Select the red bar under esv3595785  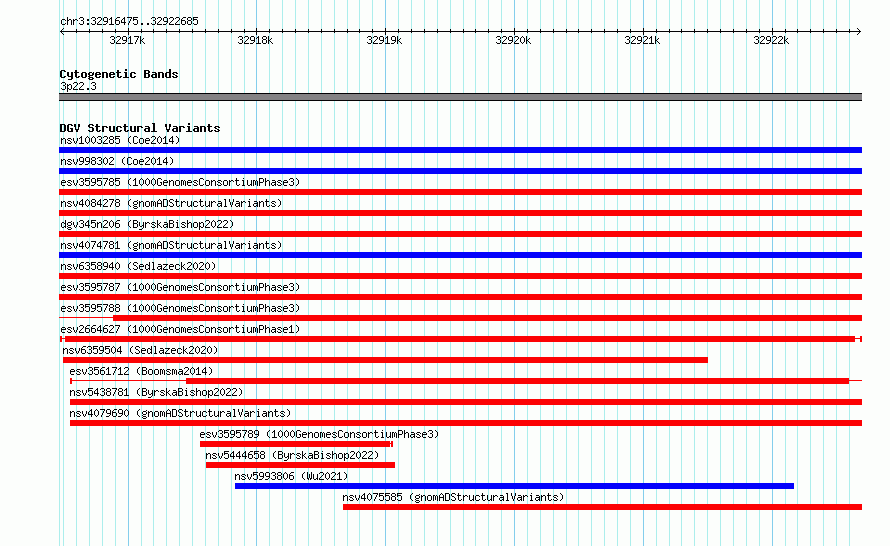coord(460,192)
